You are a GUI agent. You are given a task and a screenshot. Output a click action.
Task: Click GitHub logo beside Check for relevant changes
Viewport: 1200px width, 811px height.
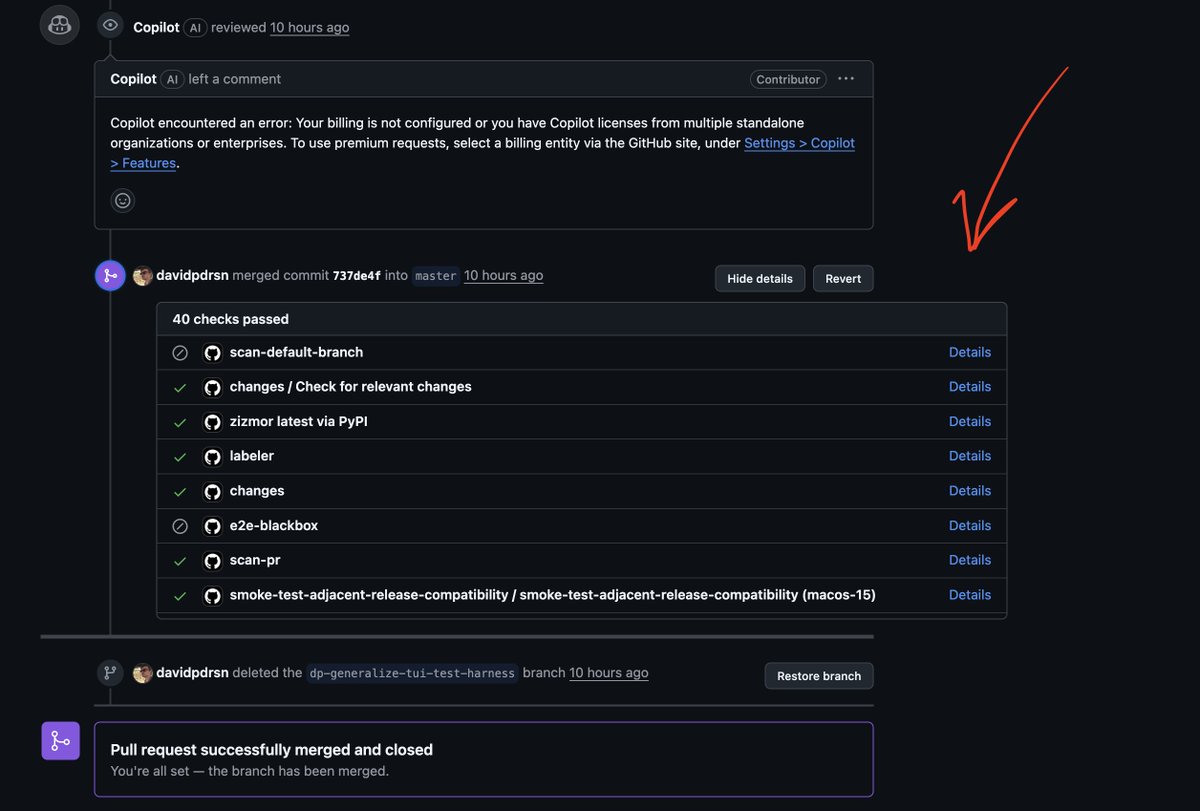click(212, 387)
